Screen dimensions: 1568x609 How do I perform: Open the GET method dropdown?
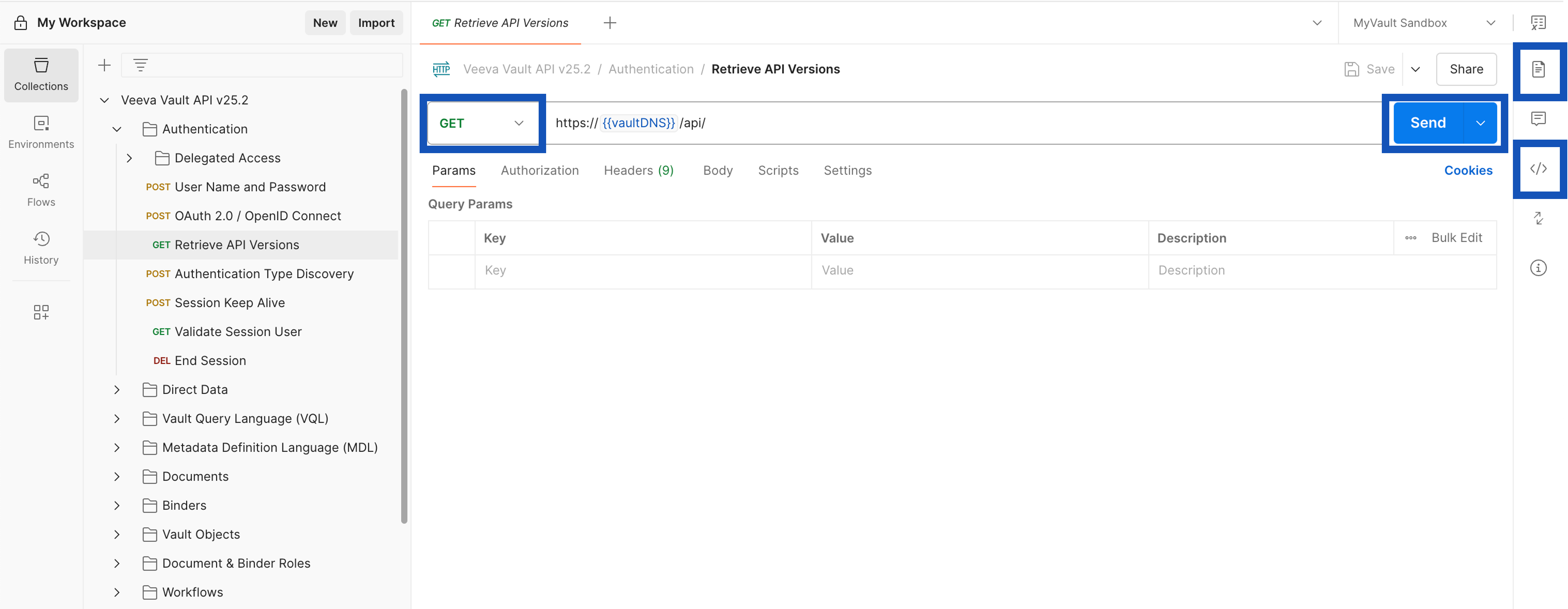point(481,123)
